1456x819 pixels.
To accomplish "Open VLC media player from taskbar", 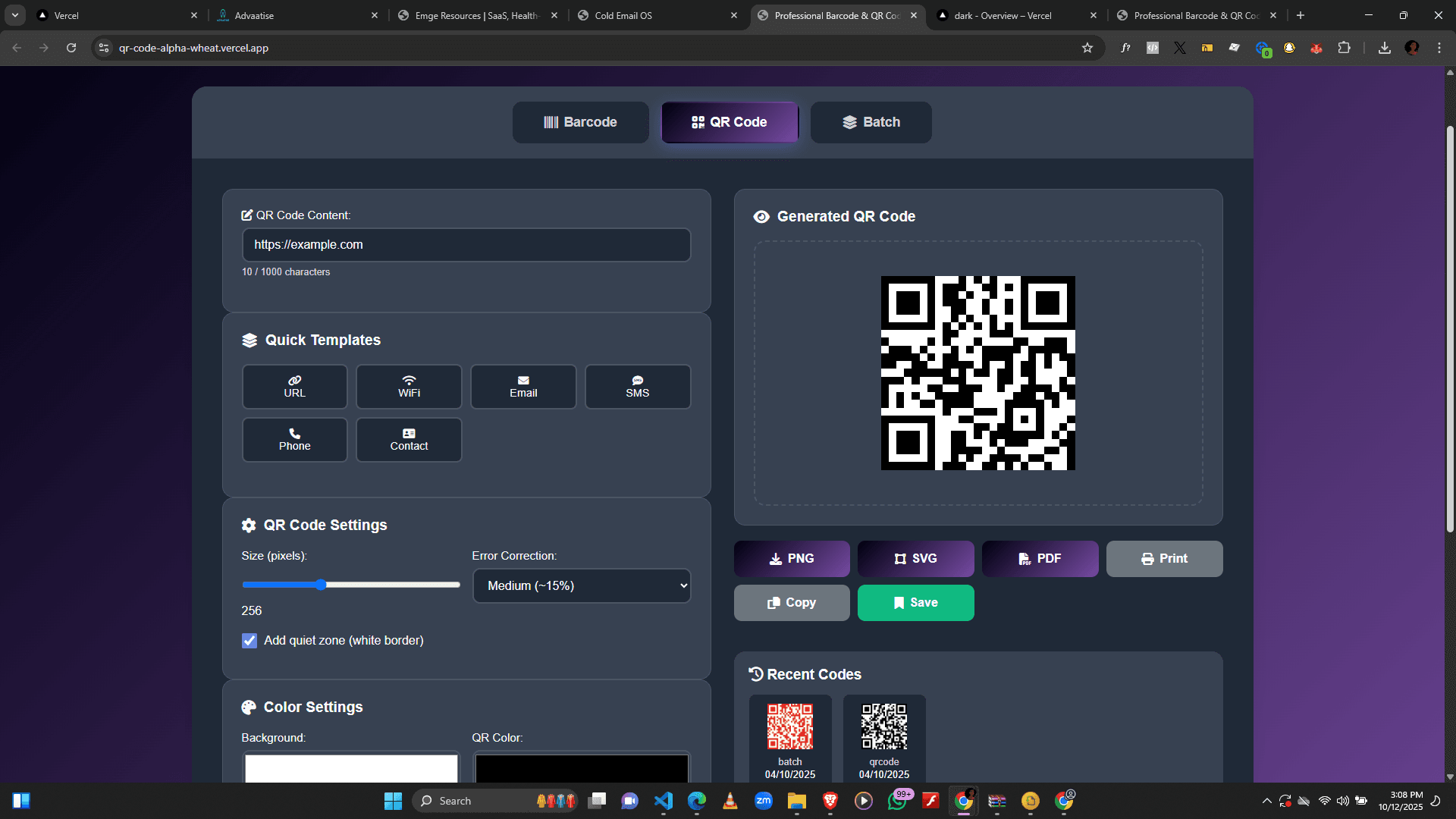I will click(730, 801).
